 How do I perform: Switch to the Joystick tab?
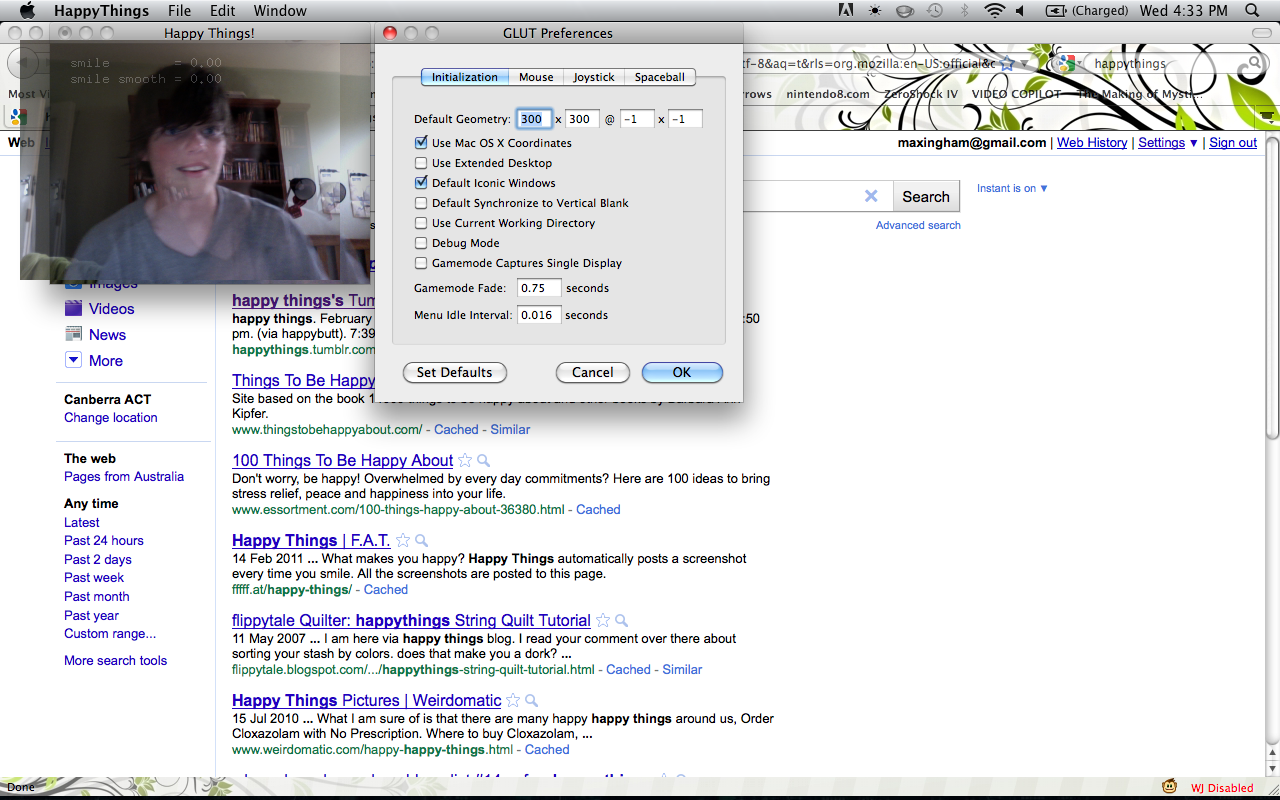(x=594, y=77)
